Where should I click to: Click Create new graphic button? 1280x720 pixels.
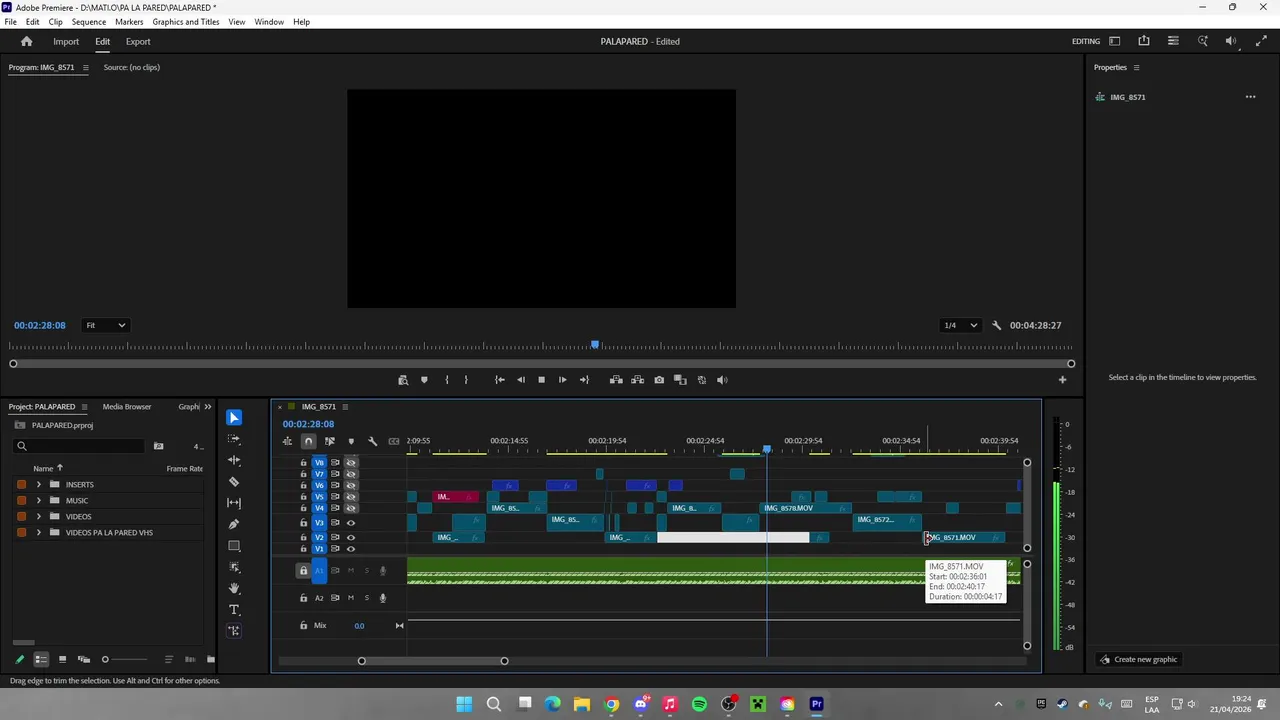point(1138,659)
